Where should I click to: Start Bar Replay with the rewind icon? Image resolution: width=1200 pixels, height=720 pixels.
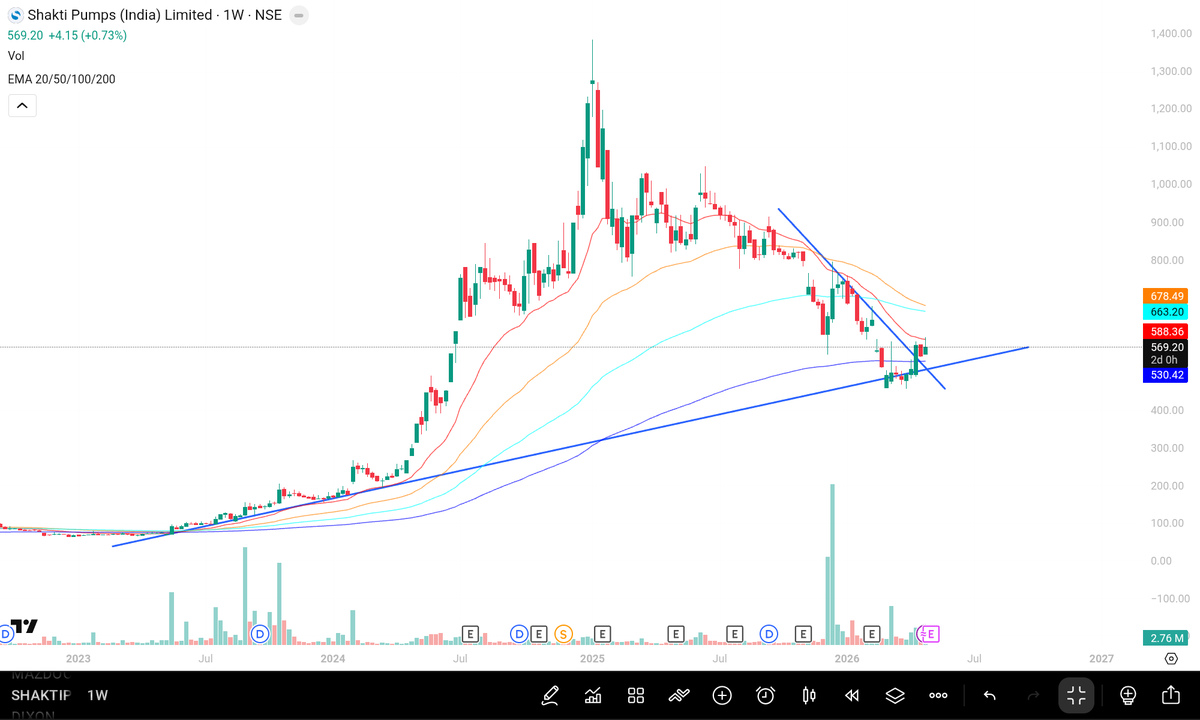(851, 695)
